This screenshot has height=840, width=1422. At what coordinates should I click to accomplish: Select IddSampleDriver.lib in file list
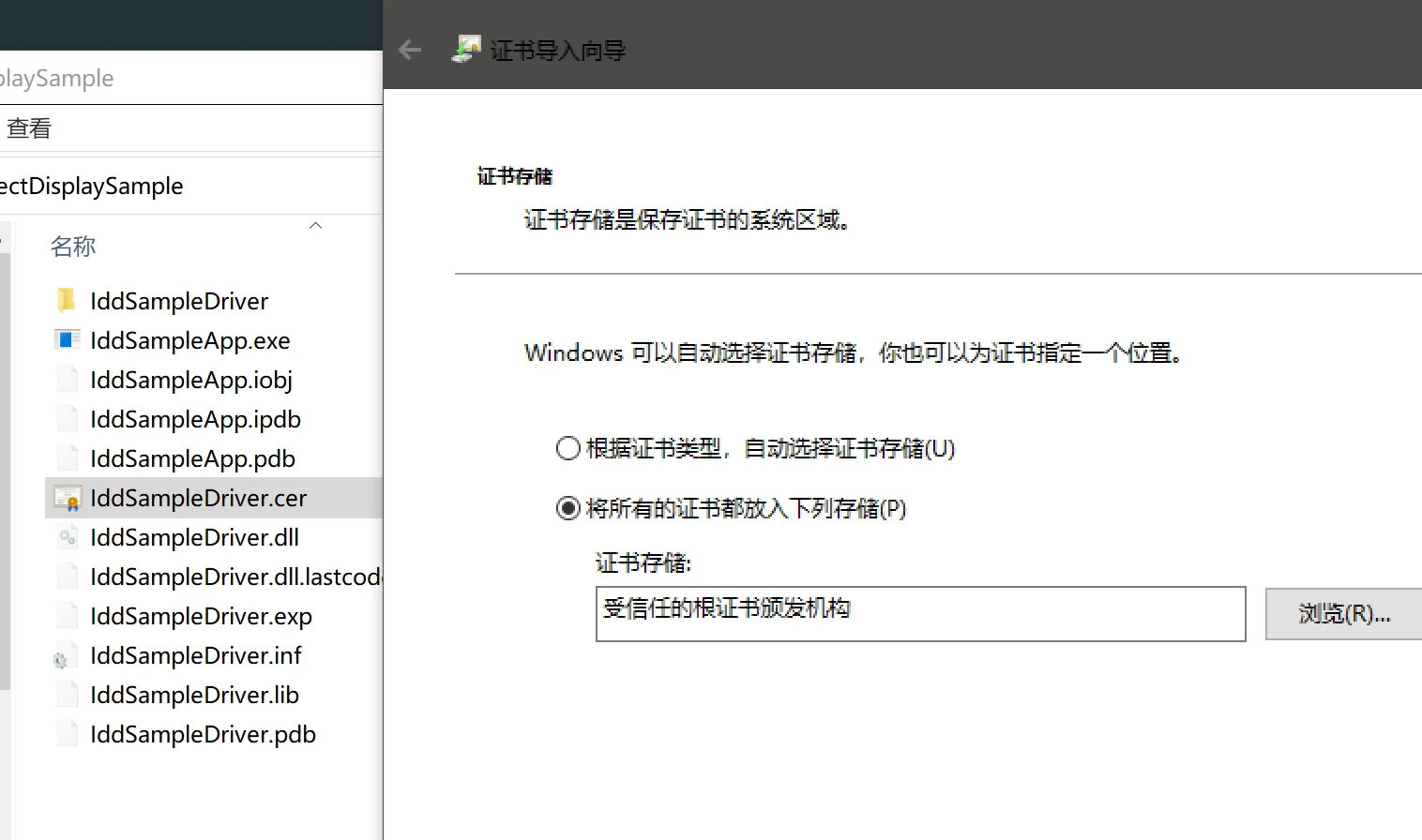click(x=194, y=695)
